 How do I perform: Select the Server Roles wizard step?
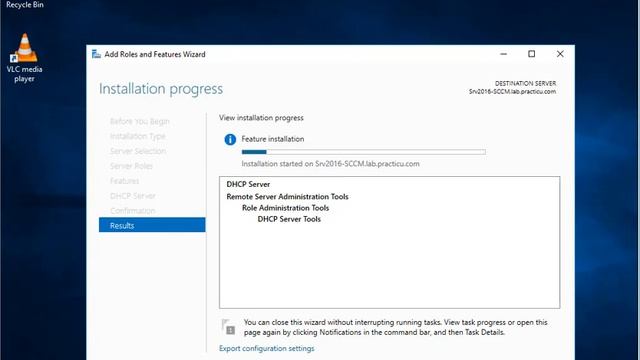pyautogui.click(x=131, y=166)
